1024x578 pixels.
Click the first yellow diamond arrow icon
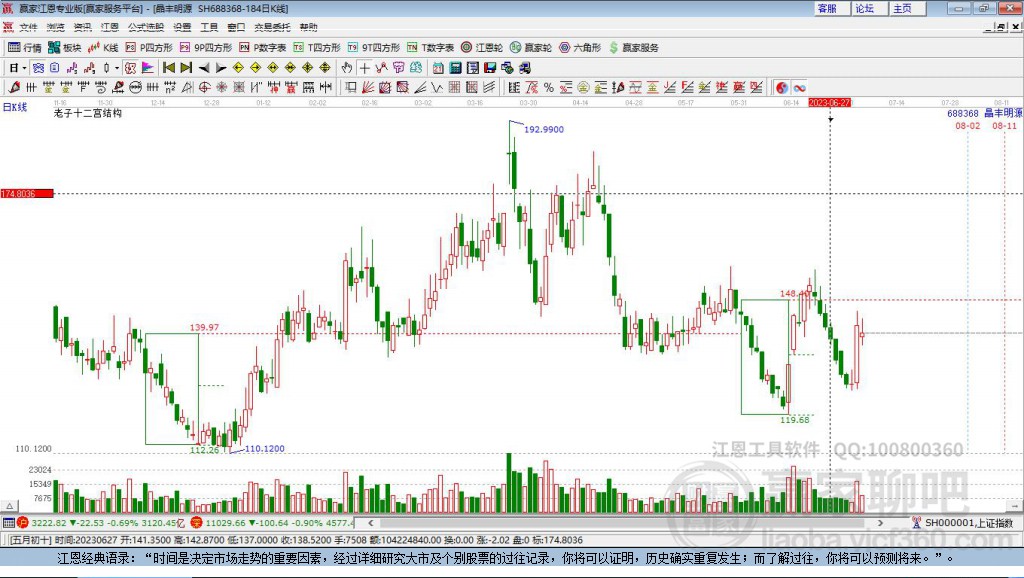[238, 68]
